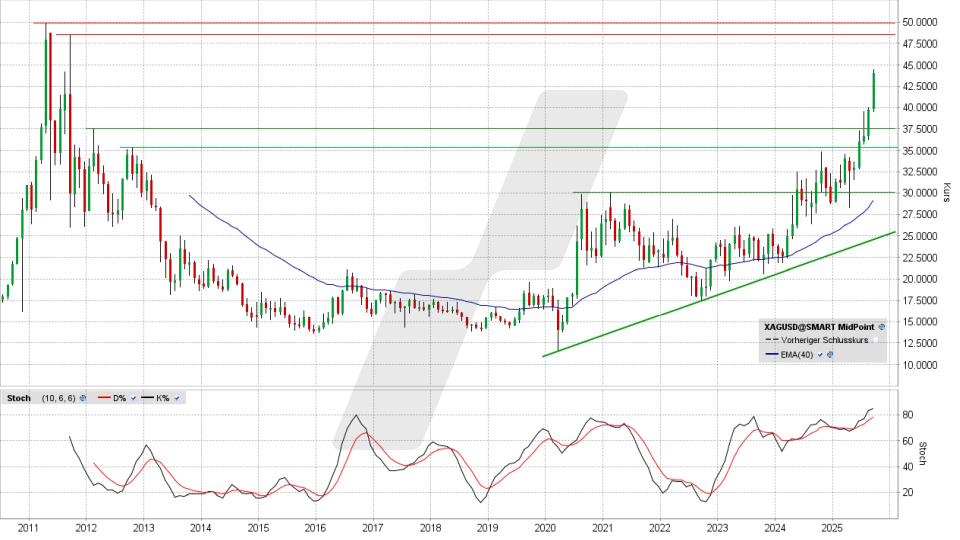Open EMA(40) settings gear icon
This screenshot has height=540, width=960.
[831, 355]
